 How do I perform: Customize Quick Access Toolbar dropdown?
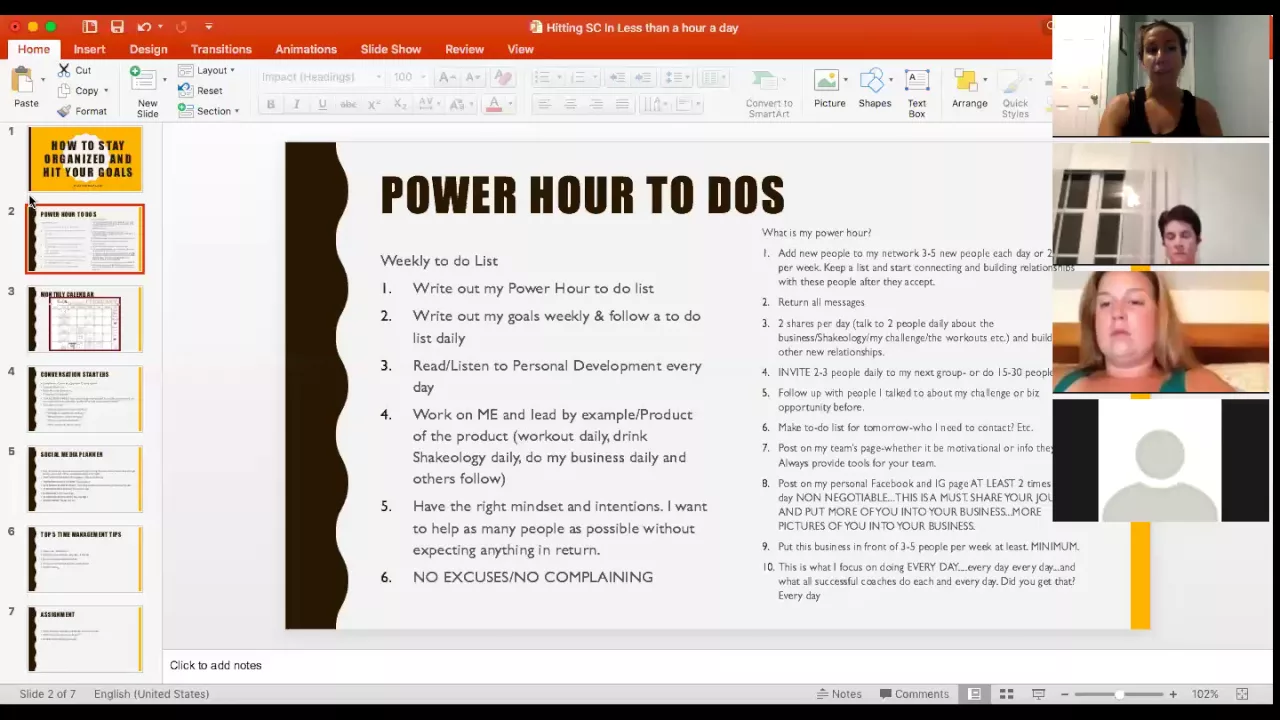click(x=208, y=27)
